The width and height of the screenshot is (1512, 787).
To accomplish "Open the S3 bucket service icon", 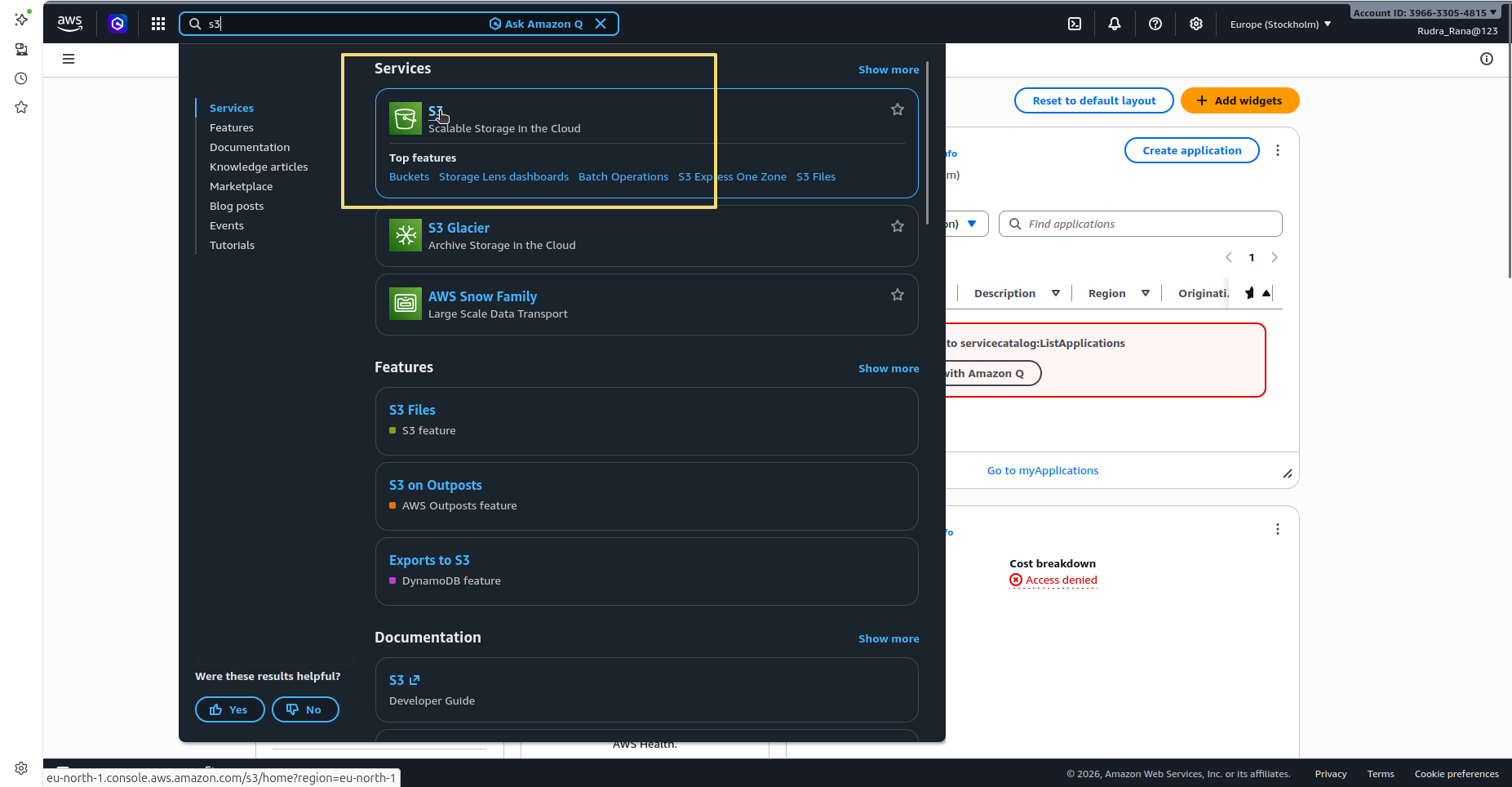I will [406, 118].
